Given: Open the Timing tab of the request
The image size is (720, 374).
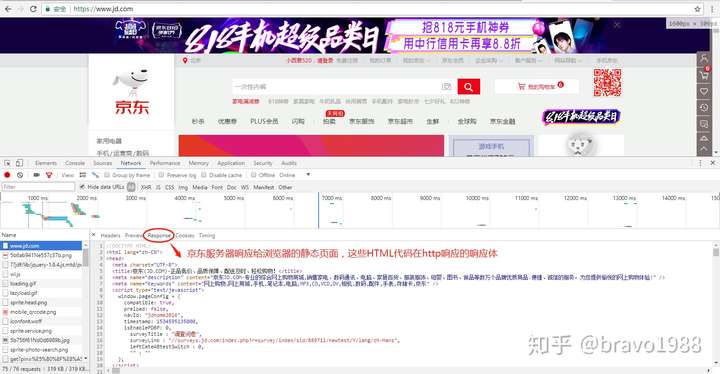Looking at the screenshot, I should [207, 235].
